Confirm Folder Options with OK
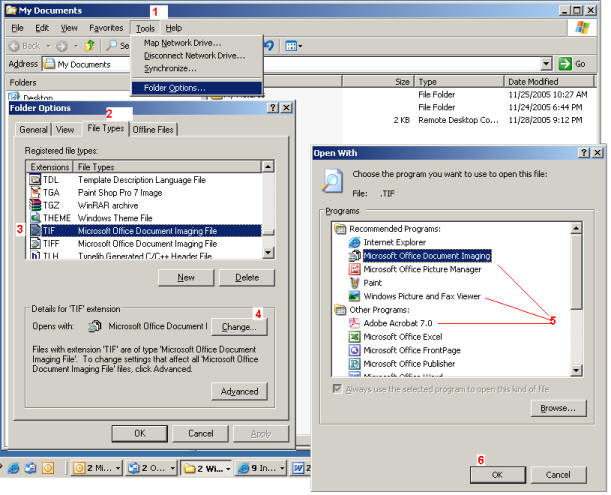Viewport: 611px width, 495px height. point(140,433)
